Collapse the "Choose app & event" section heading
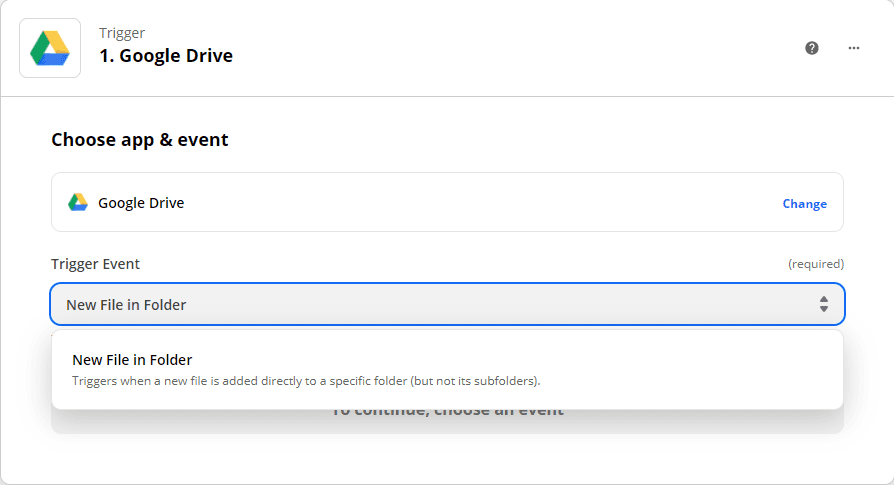 tap(140, 140)
